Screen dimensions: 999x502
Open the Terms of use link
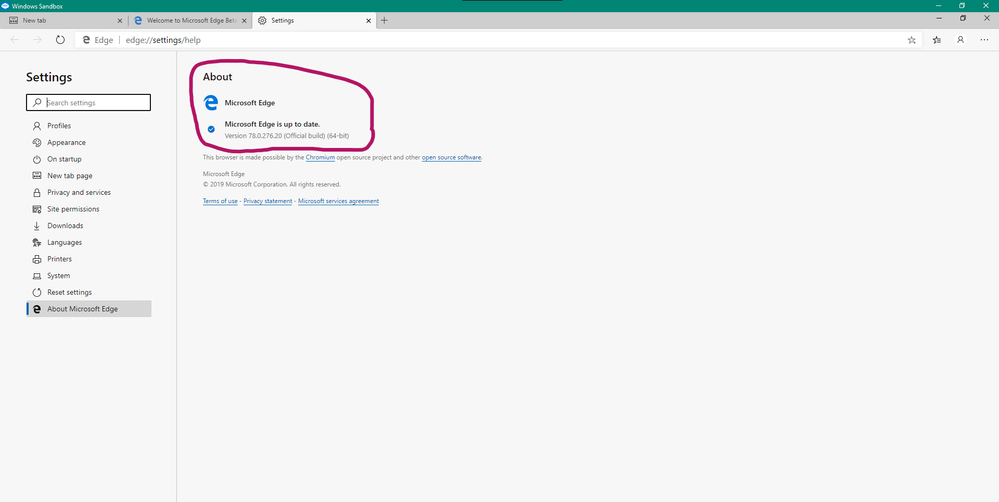point(220,201)
